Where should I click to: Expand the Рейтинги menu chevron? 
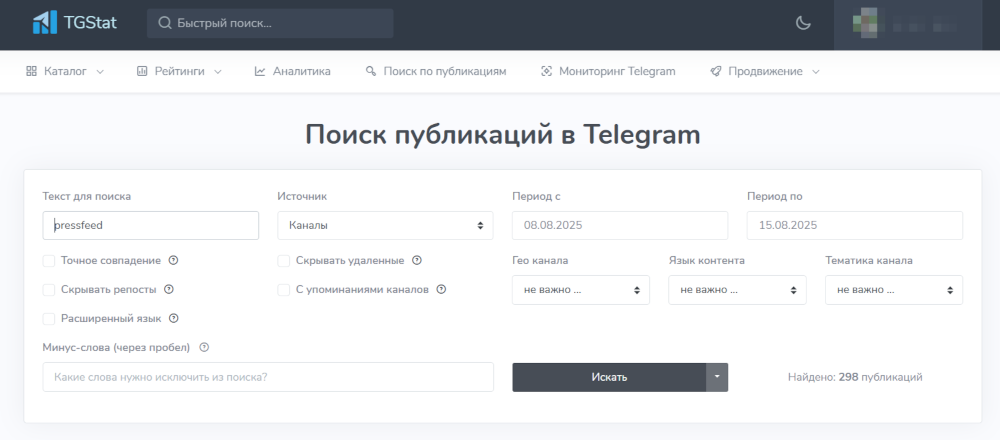(217, 72)
